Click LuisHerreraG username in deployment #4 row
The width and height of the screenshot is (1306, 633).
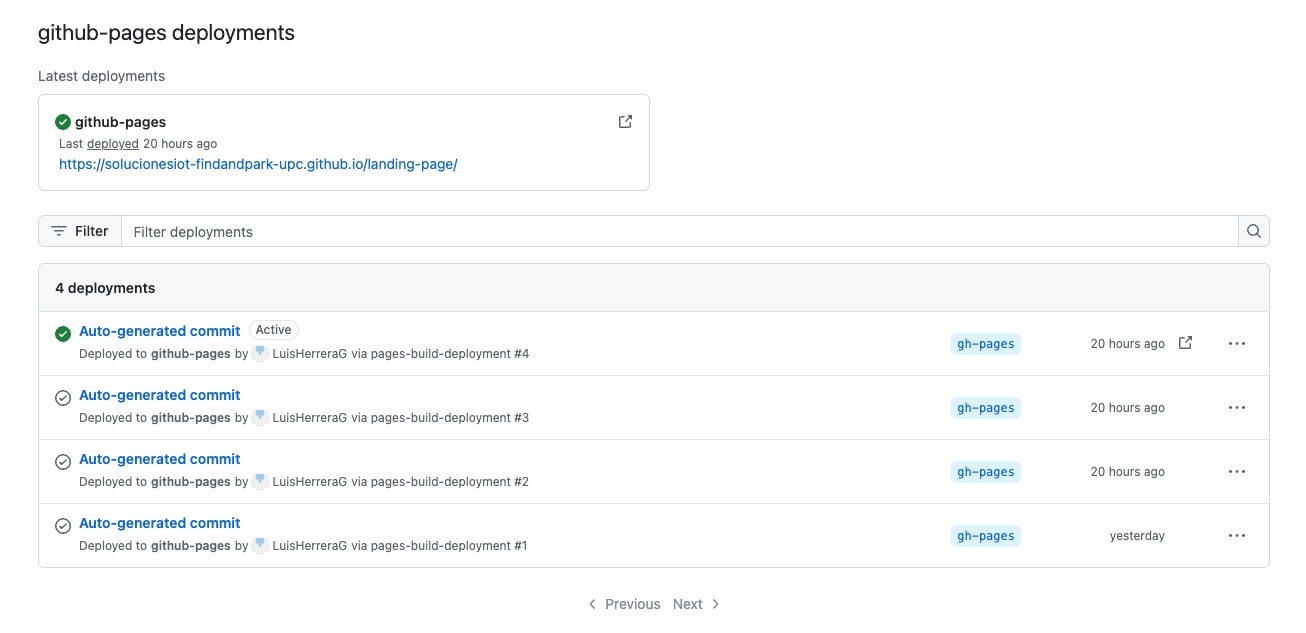pyautogui.click(x=310, y=354)
